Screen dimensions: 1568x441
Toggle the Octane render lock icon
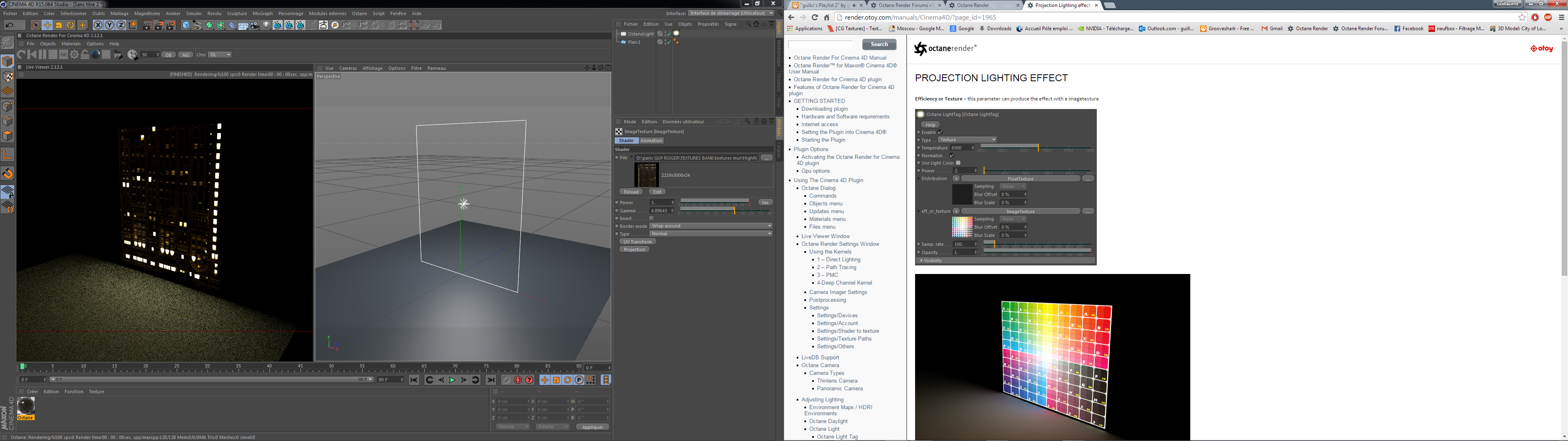tap(85, 55)
